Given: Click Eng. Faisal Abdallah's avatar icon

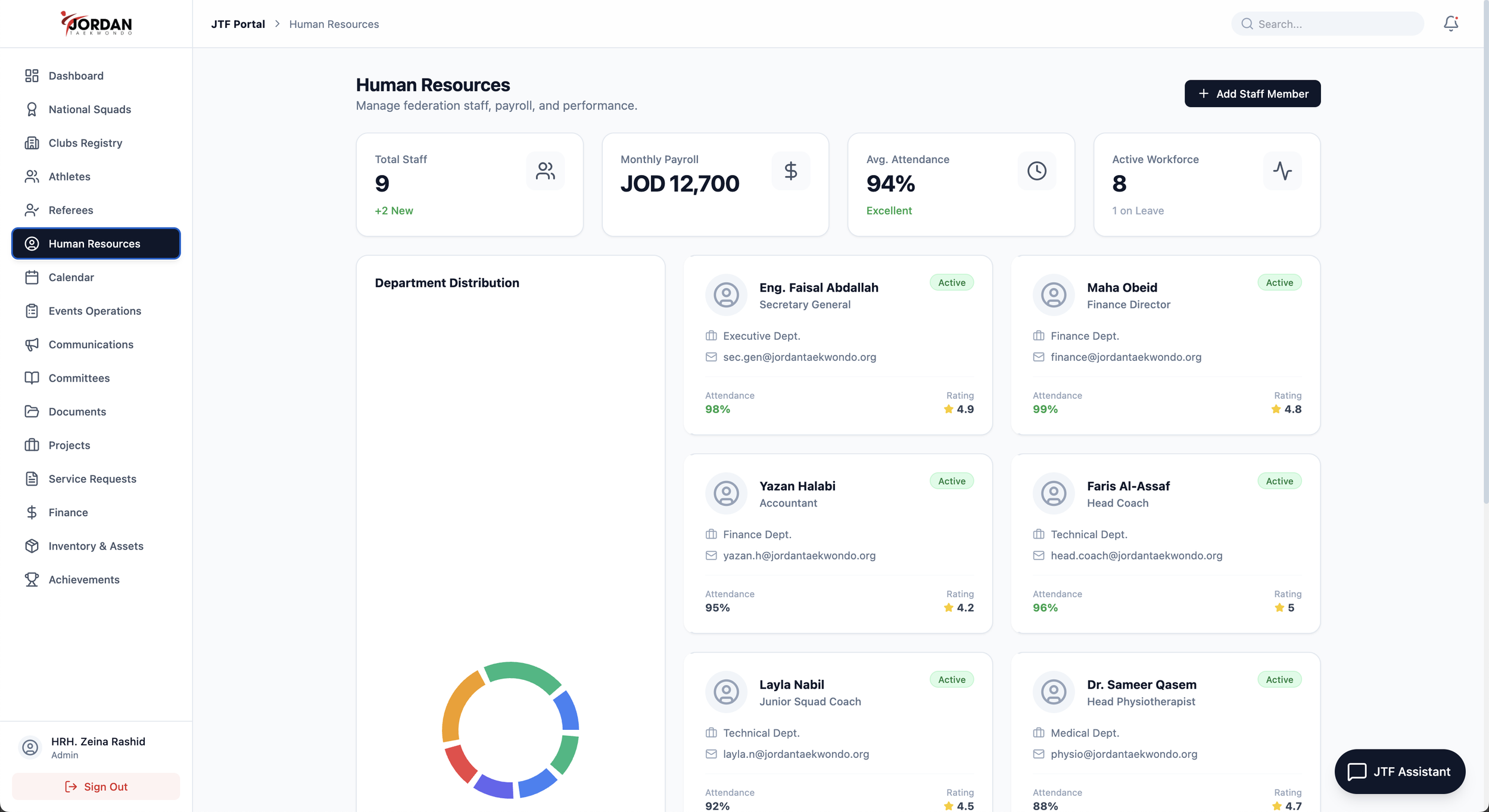Looking at the screenshot, I should point(726,295).
